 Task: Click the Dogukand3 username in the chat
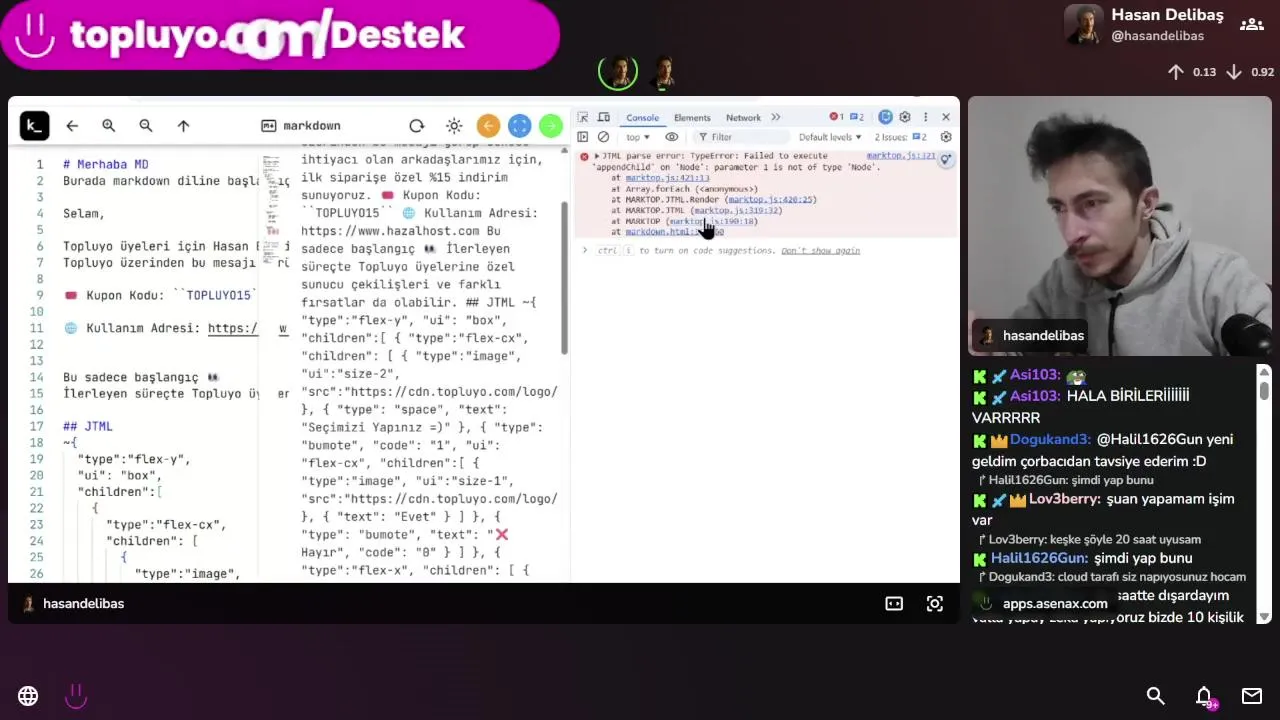(1050, 439)
